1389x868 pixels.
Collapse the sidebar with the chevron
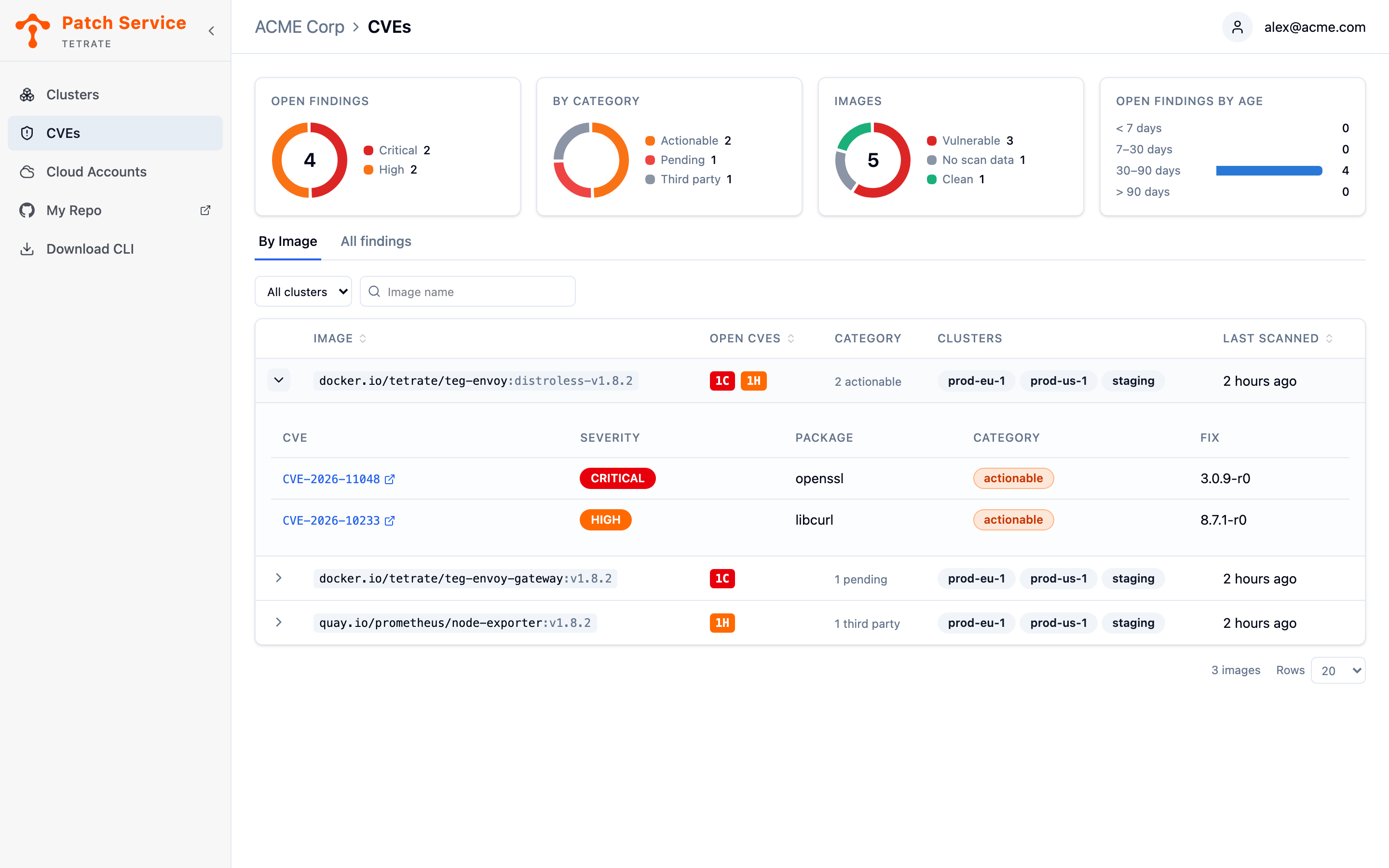point(211,31)
